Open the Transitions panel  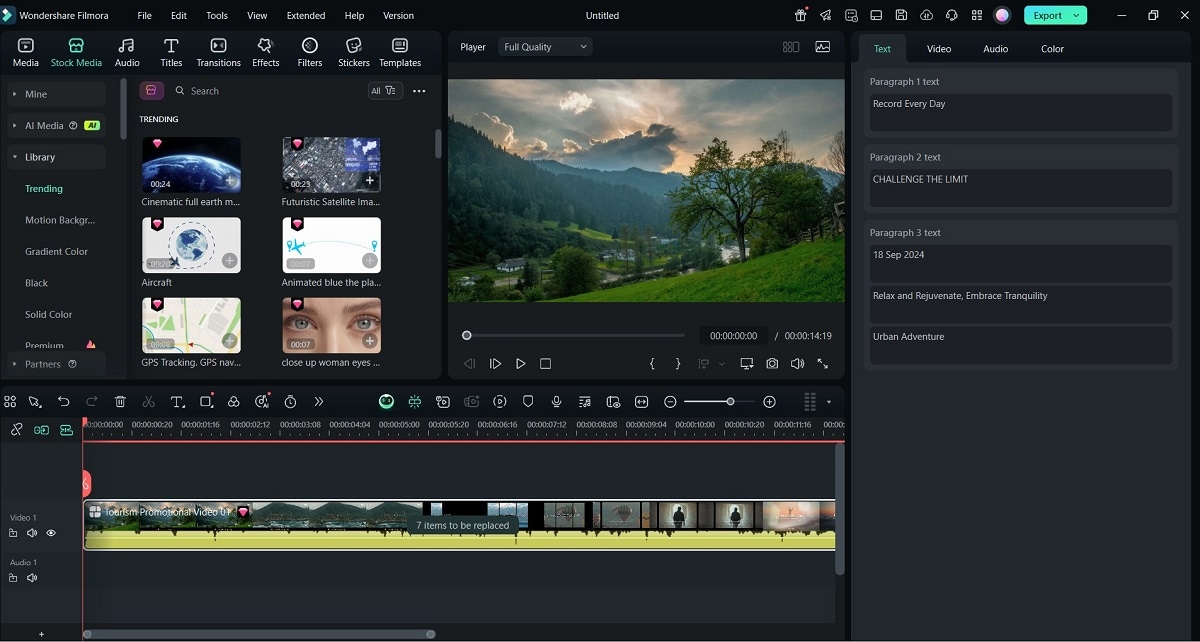(x=218, y=52)
